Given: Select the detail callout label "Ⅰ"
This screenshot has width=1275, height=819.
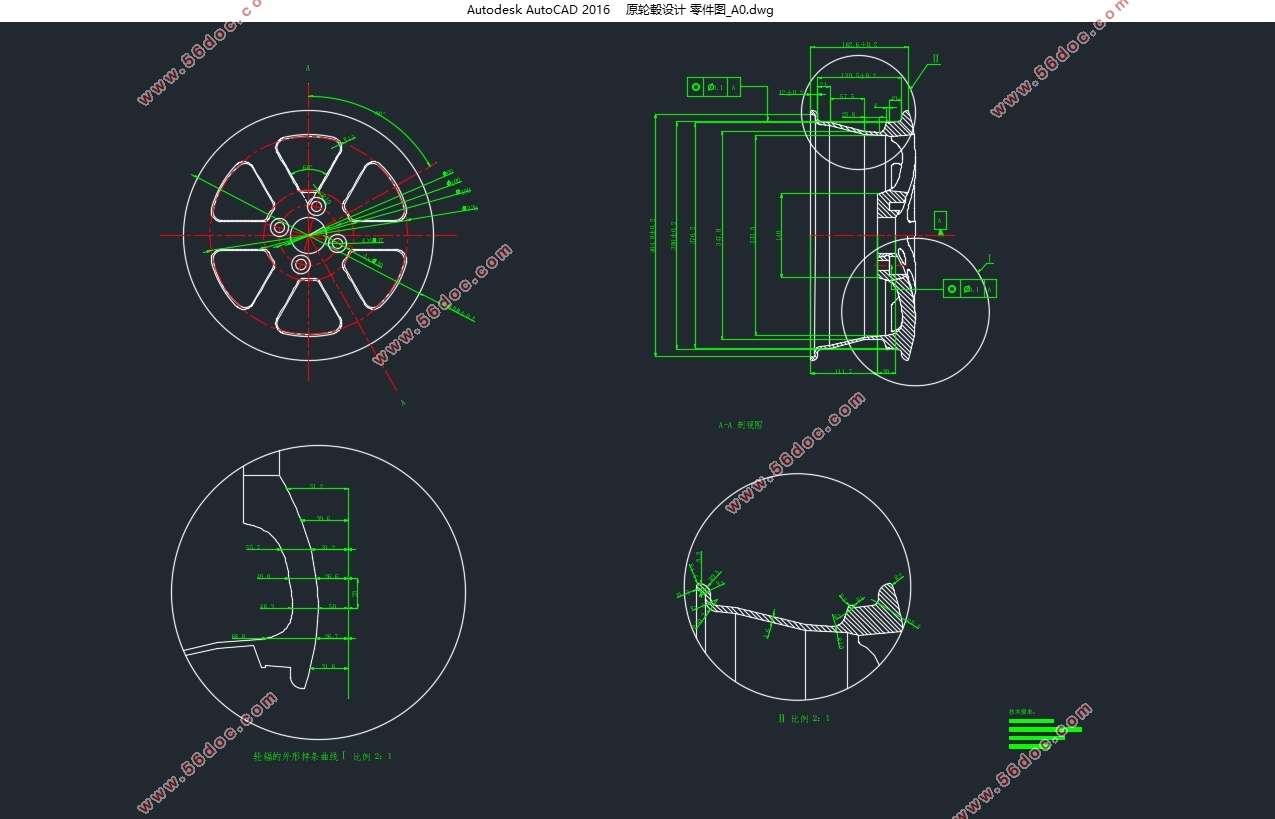Looking at the screenshot, I should (x=989, y=259).
